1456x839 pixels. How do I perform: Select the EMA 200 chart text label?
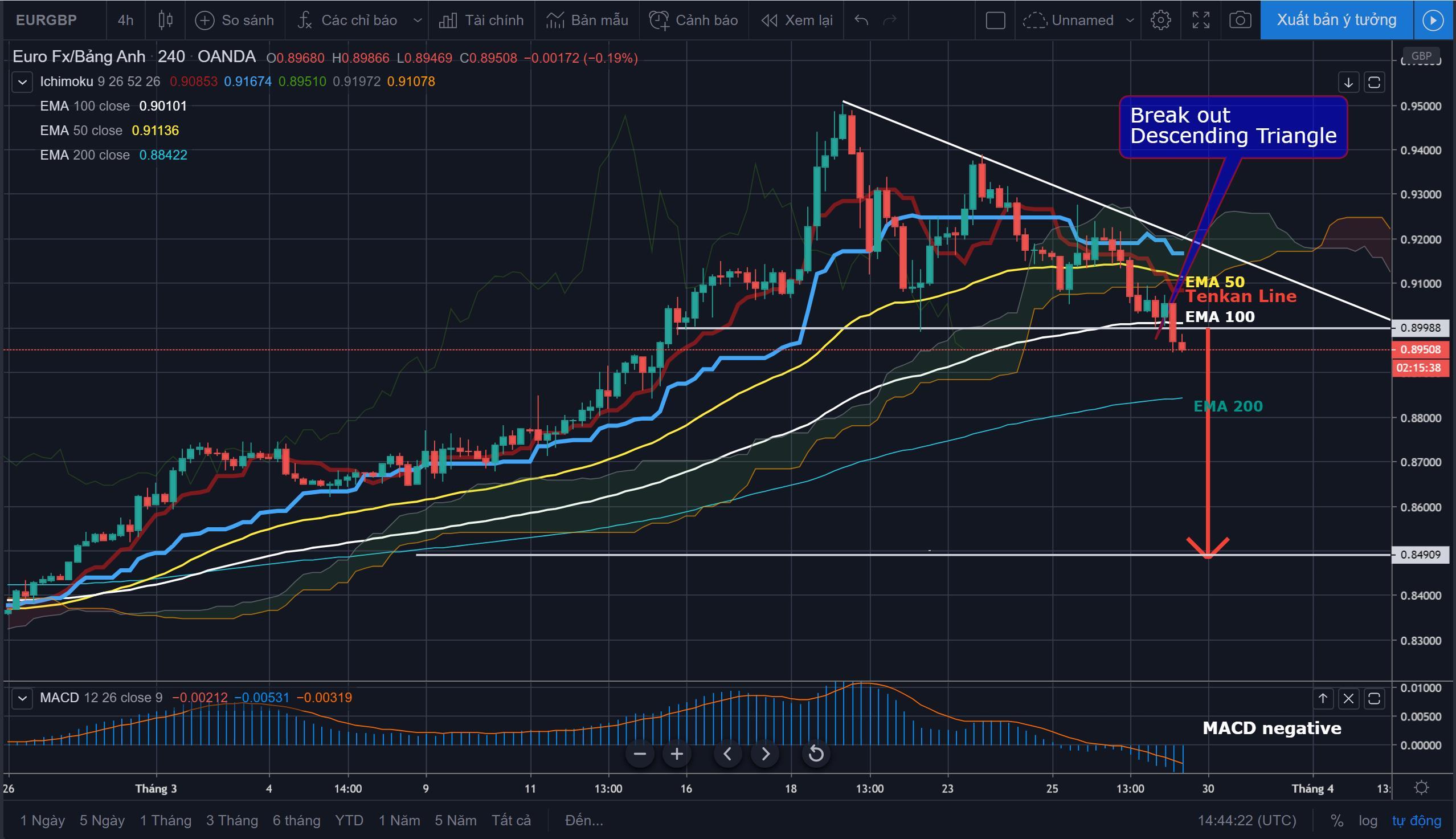(1228, 406)
